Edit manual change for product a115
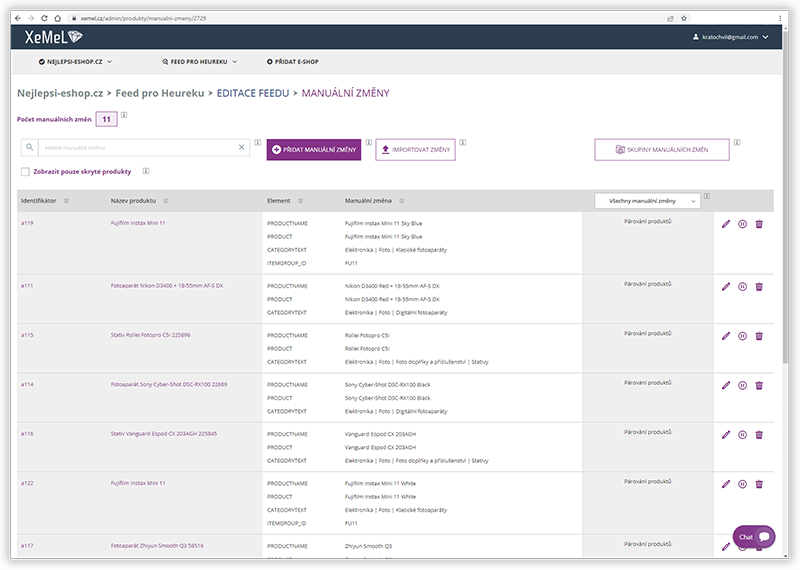800x570 pixels. 726,336
